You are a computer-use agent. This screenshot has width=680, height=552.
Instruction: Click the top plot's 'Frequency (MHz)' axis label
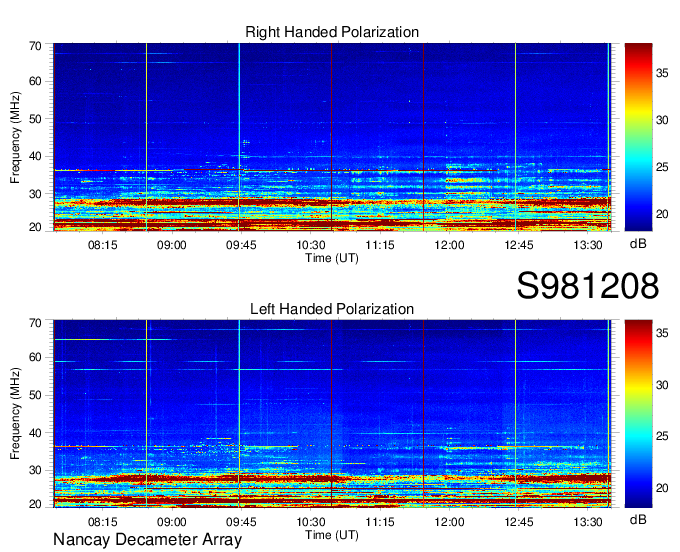tap(15, 137)
